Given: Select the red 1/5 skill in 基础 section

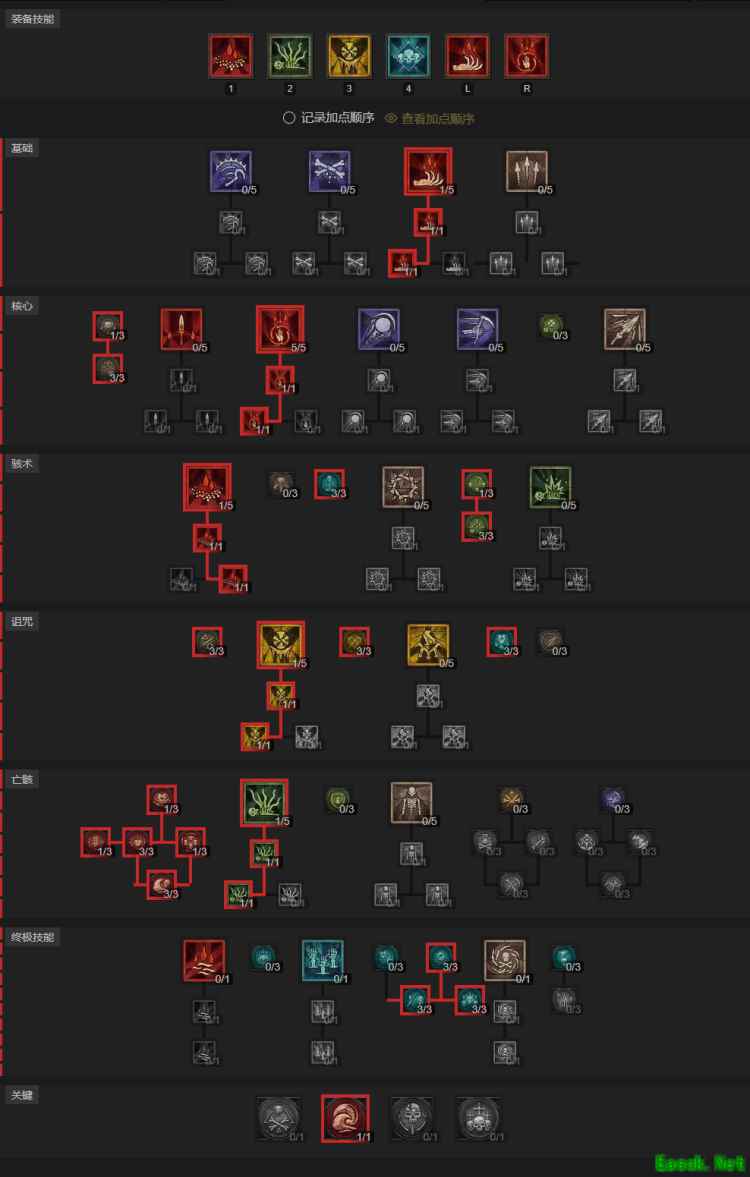Looking at the screenshot, I should 428,171.
